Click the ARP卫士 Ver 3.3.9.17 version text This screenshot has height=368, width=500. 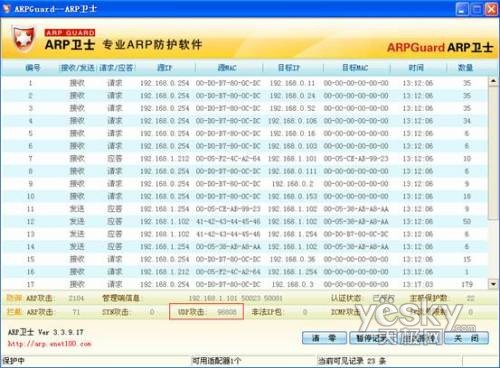tap(46, 332)
